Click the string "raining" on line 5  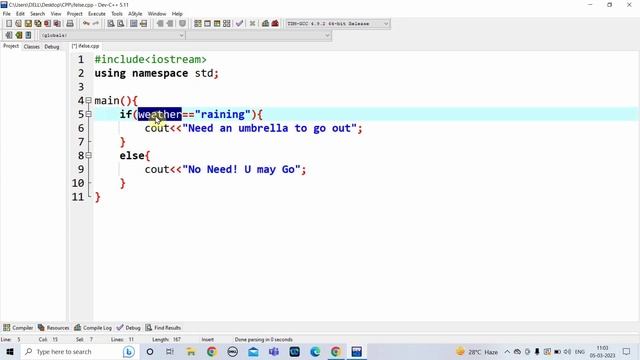(x=222, y=114)
